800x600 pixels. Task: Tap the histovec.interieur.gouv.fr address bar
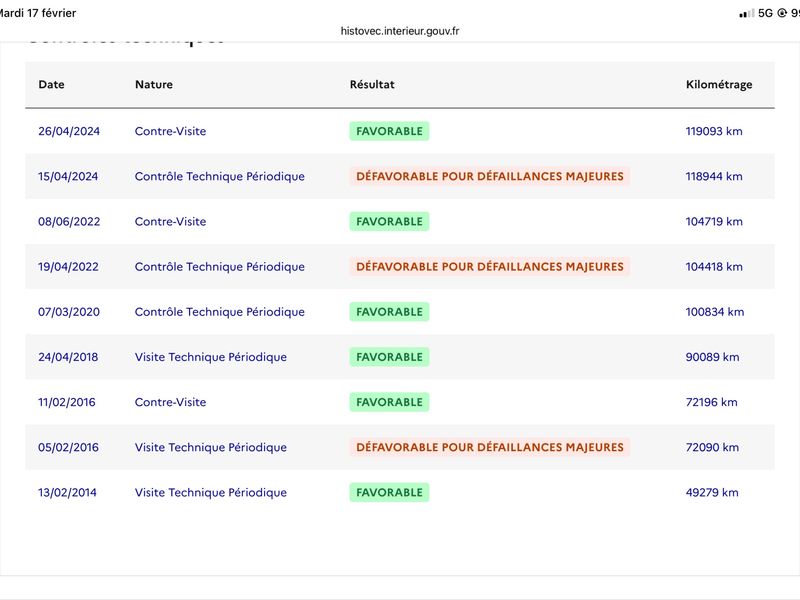coord(400,31)
